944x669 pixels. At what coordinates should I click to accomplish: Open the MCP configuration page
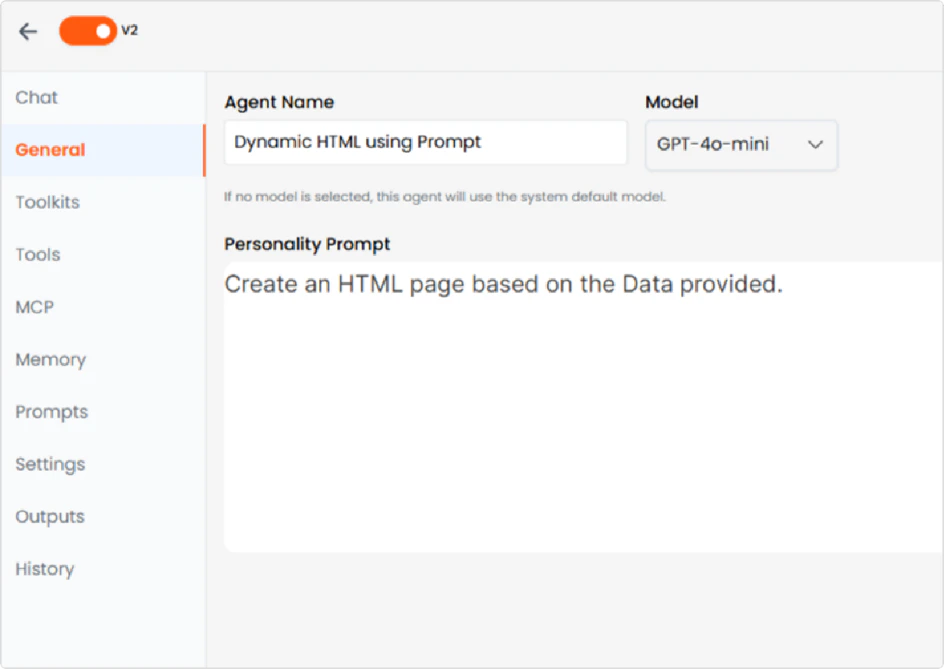coord(36,307)
